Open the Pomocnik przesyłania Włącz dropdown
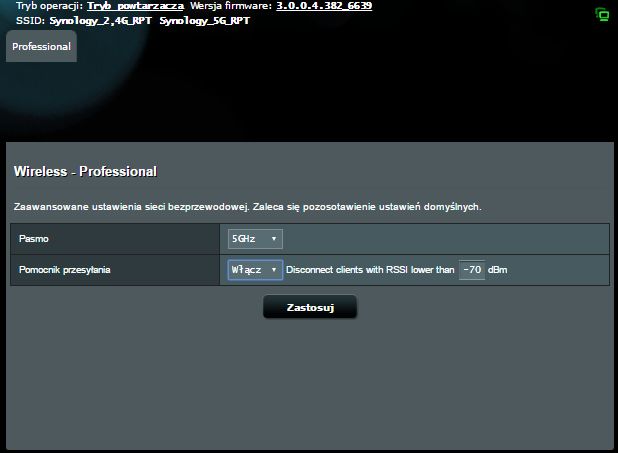The height and width of the screenshot is (453, 618). pyautogui.click(x=255, y=270)
